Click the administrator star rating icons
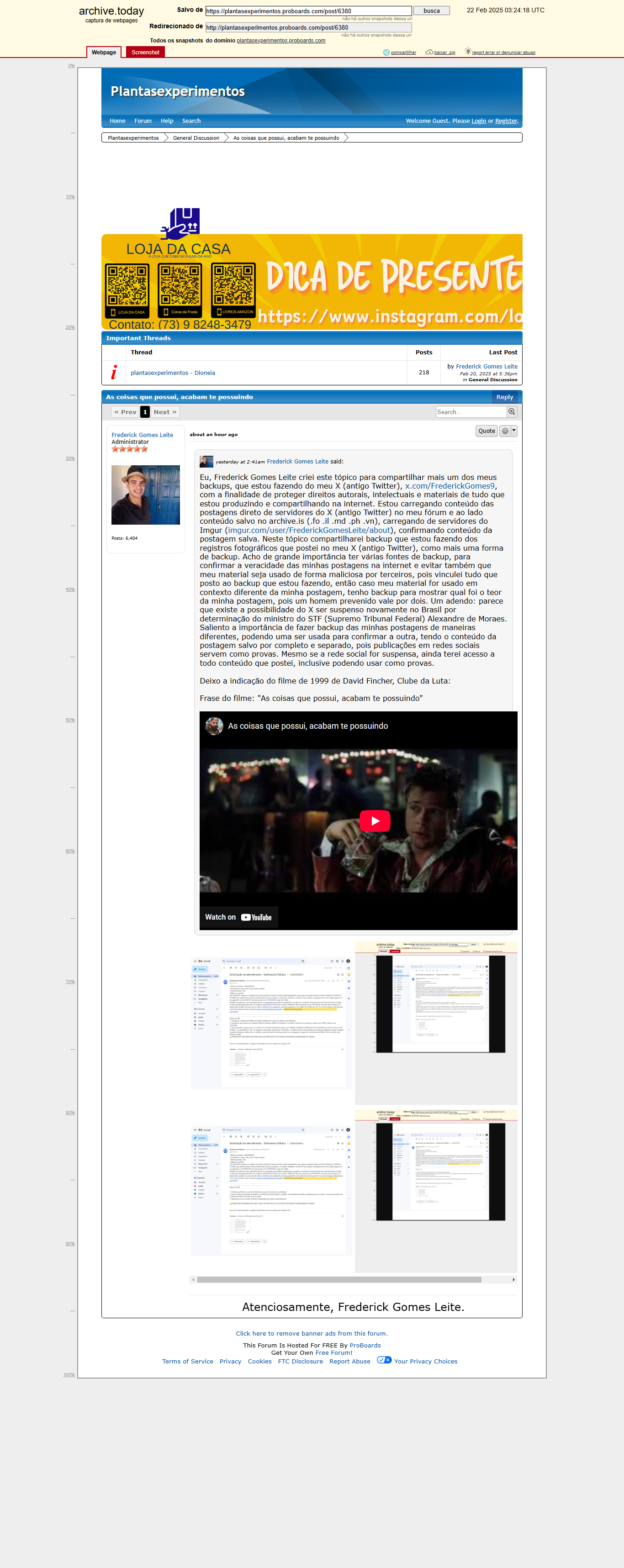The image size is (624, 1568). tap(130, 449)
